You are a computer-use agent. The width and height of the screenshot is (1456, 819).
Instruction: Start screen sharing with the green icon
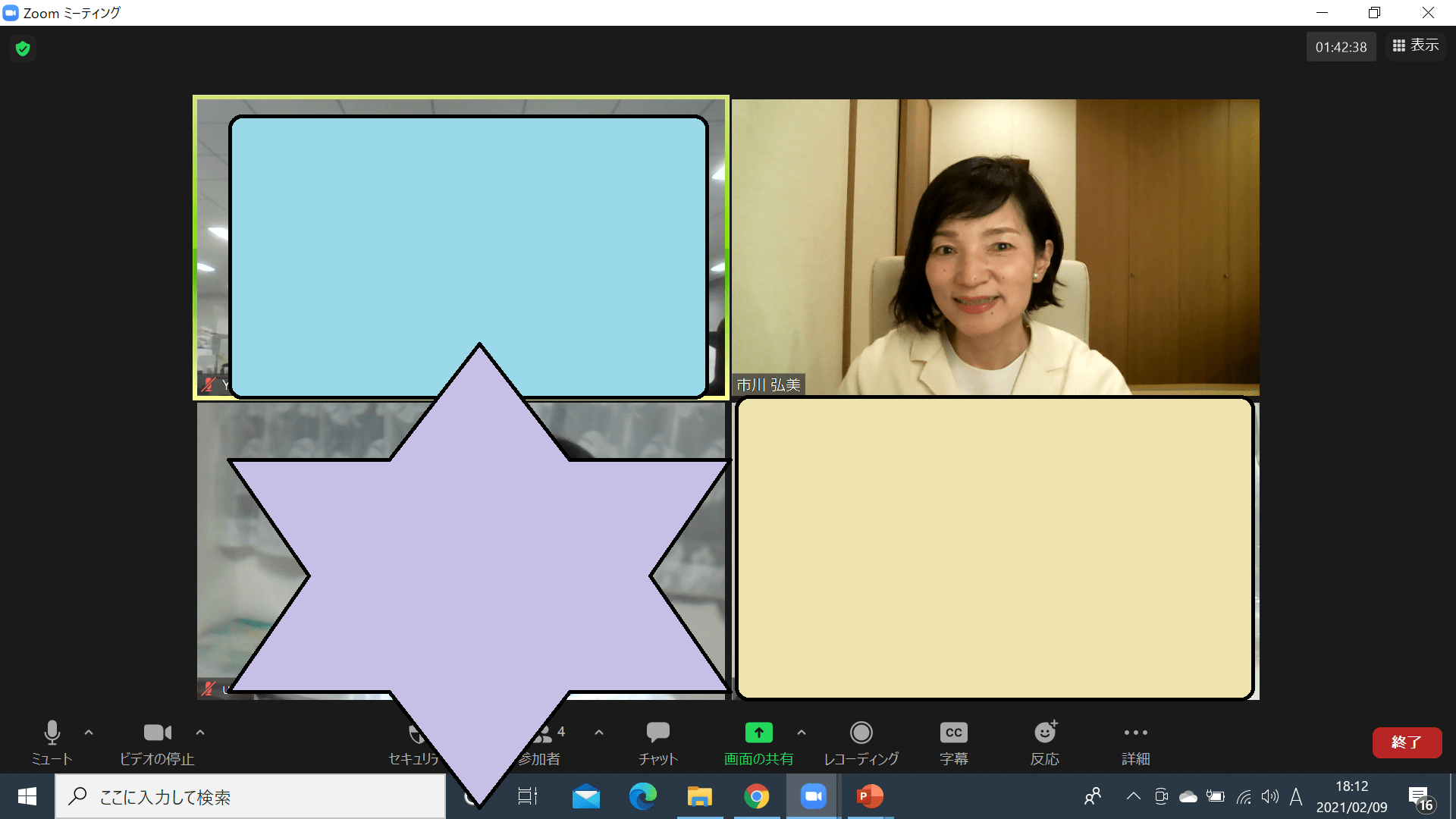[x=758, y=733]
